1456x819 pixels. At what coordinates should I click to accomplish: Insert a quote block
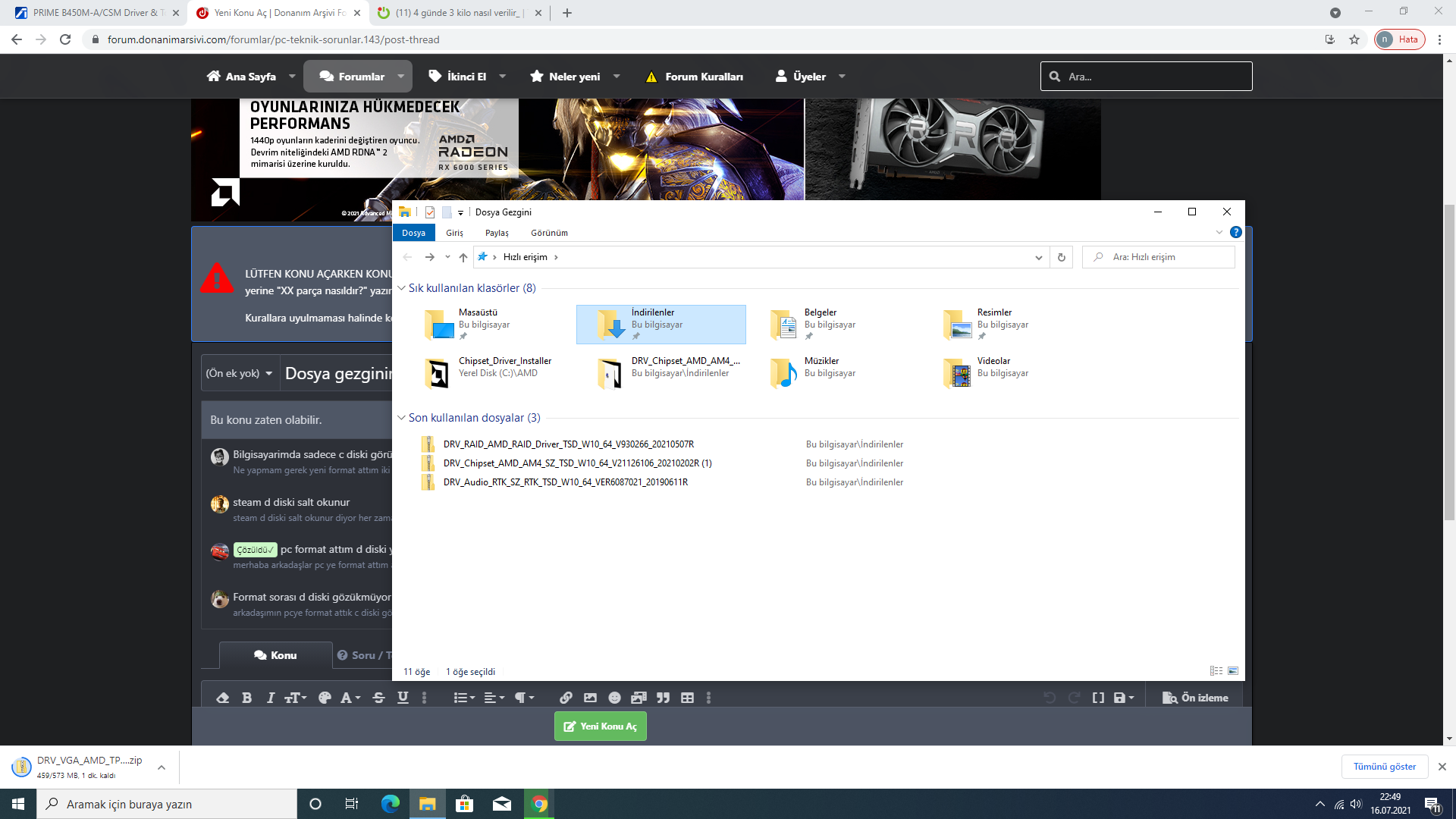coord(663,698)
